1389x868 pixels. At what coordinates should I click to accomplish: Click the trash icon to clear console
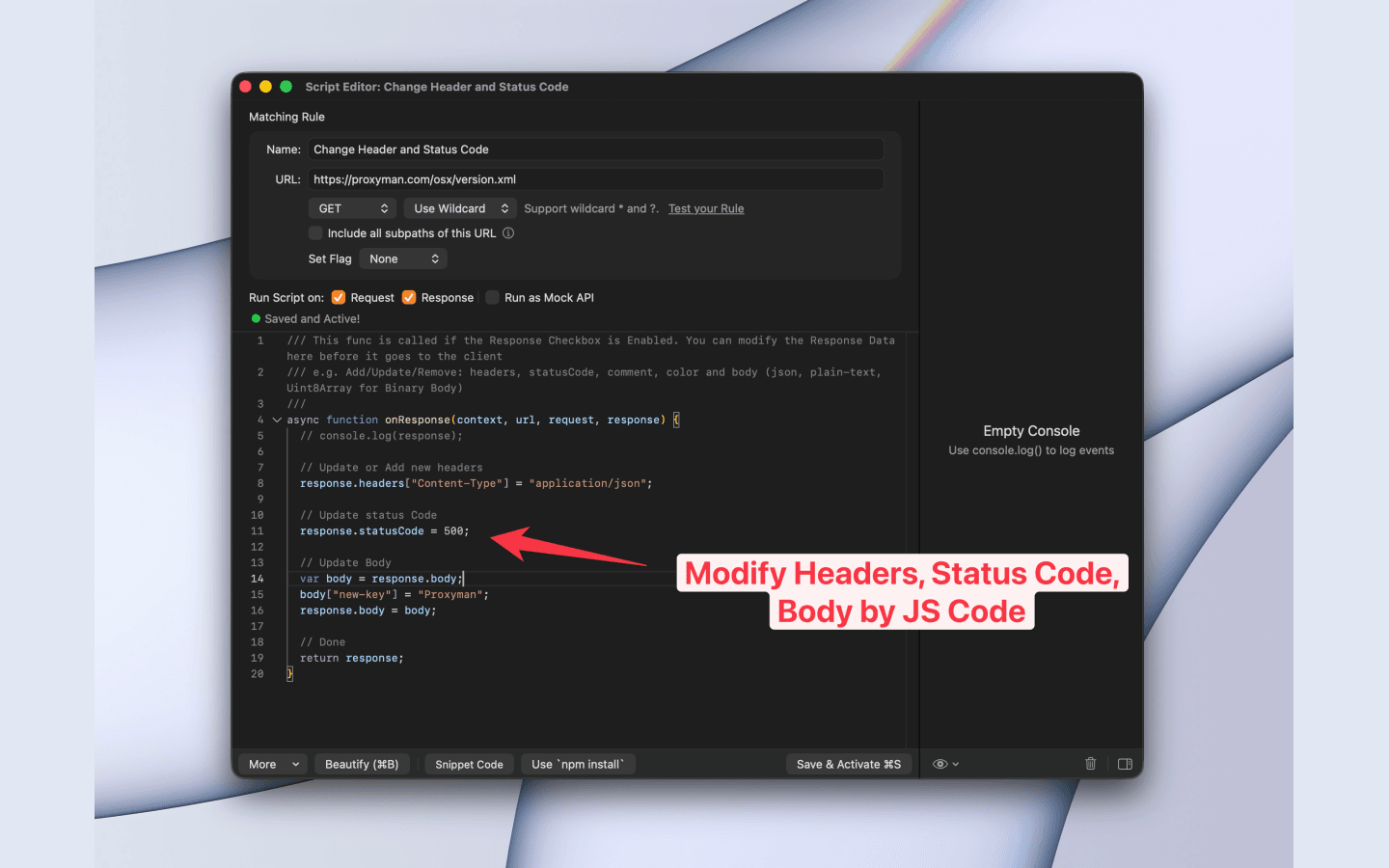coord(1090,764)
